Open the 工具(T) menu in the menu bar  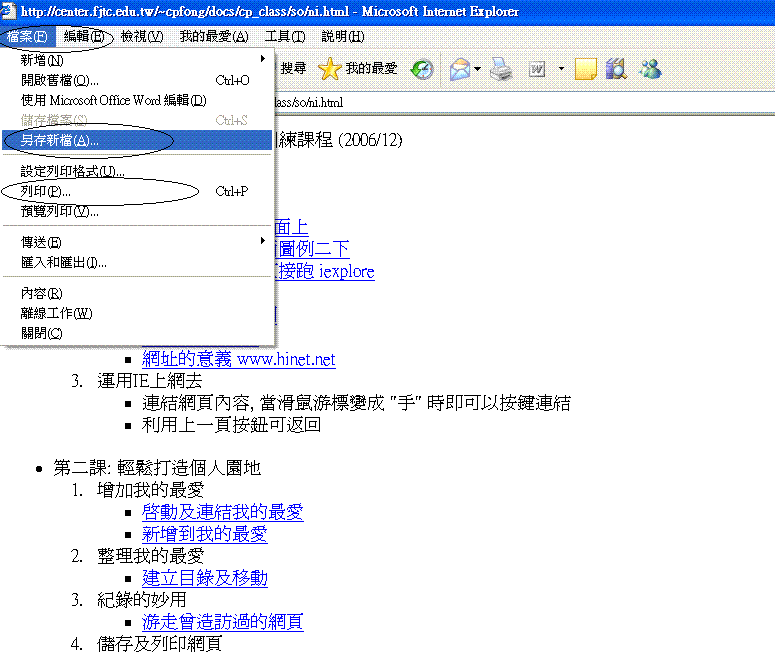[285, 36]
